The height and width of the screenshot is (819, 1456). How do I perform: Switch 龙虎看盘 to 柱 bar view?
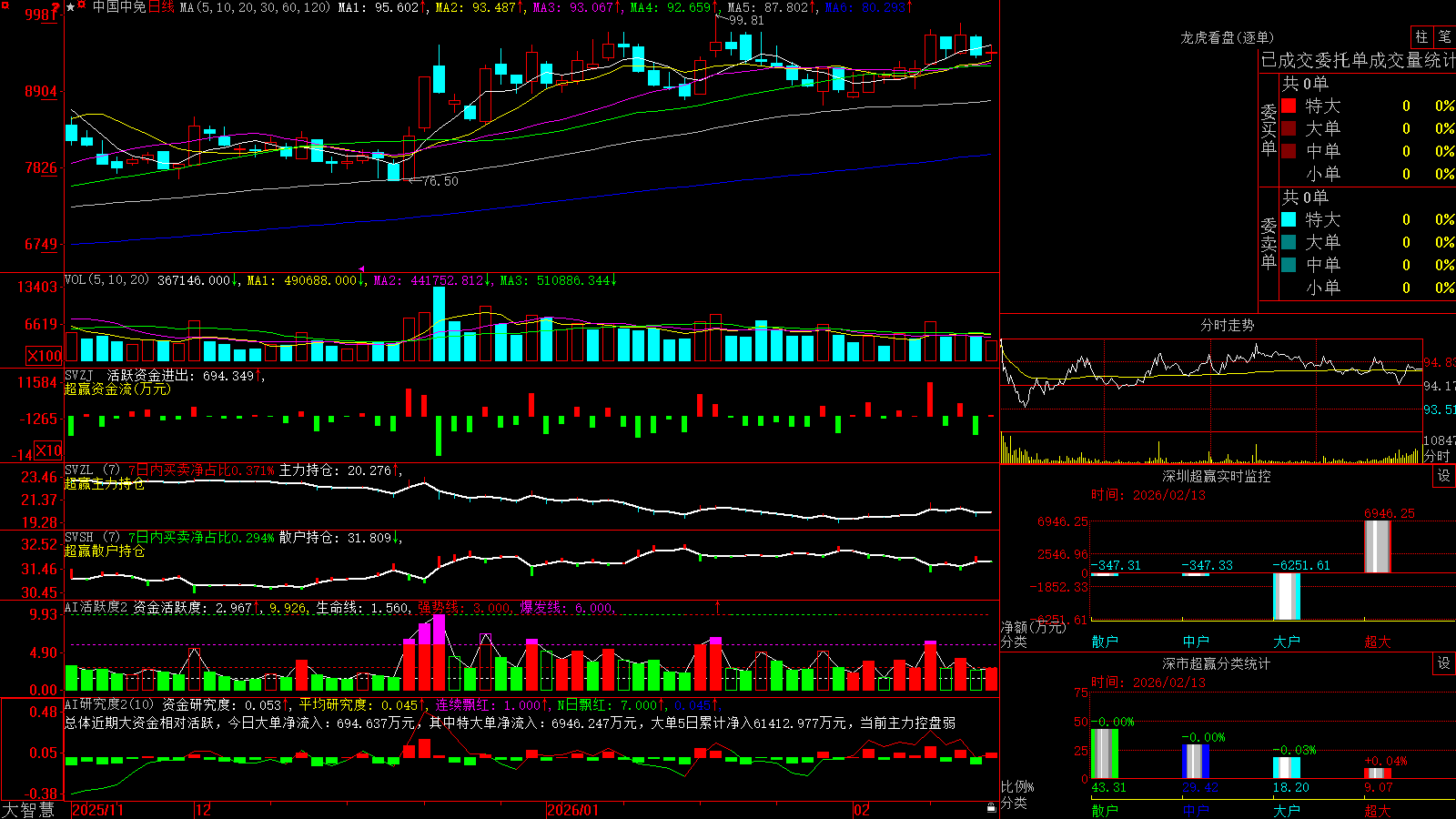[1421, 37]
